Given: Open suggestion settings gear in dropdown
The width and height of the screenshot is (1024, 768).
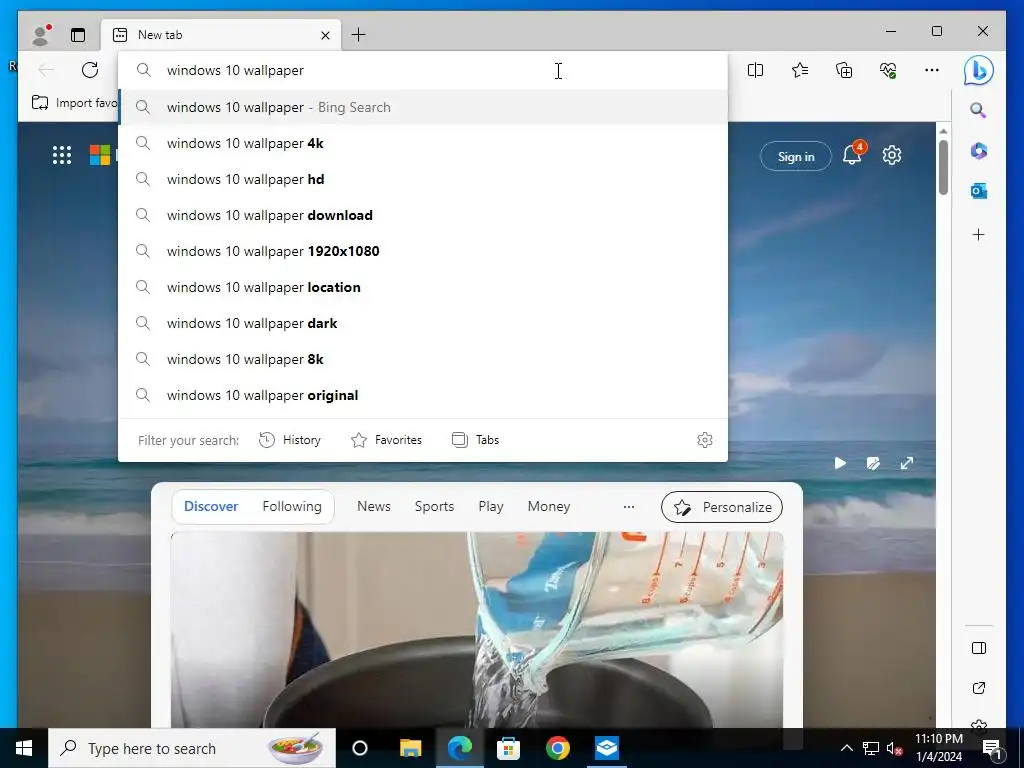Looking at the screenshot, I should tap(705, 440).
